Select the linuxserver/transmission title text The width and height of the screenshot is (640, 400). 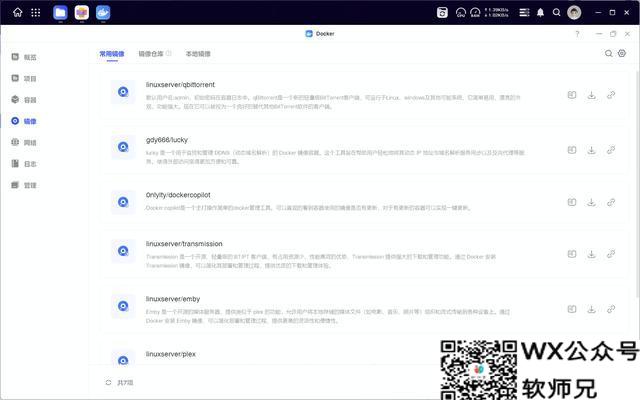[x=184, y=244]
